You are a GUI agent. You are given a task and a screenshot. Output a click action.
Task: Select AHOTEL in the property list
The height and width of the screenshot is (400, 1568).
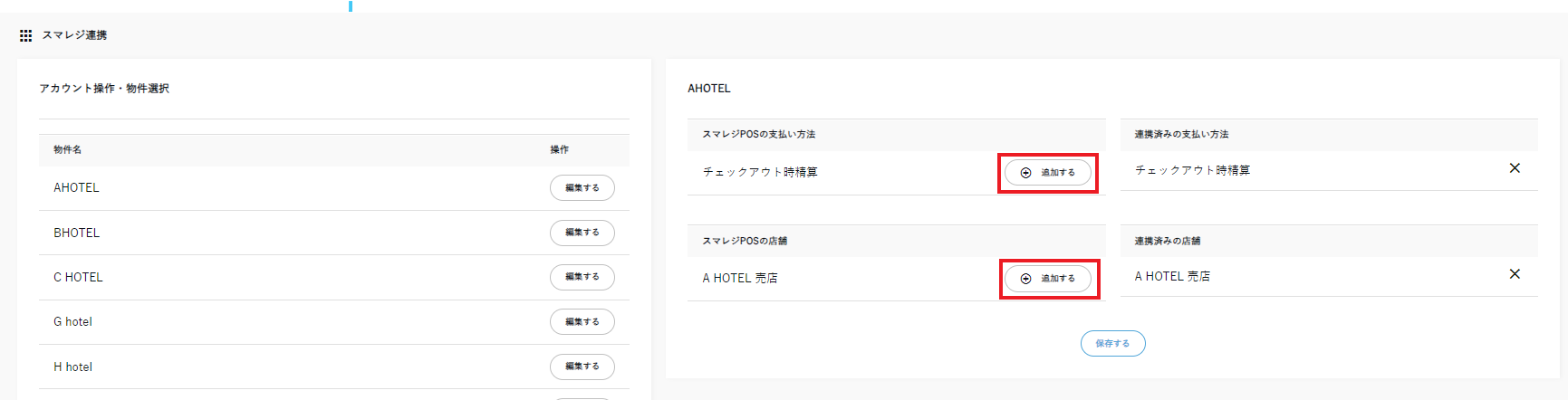point(76,188)
